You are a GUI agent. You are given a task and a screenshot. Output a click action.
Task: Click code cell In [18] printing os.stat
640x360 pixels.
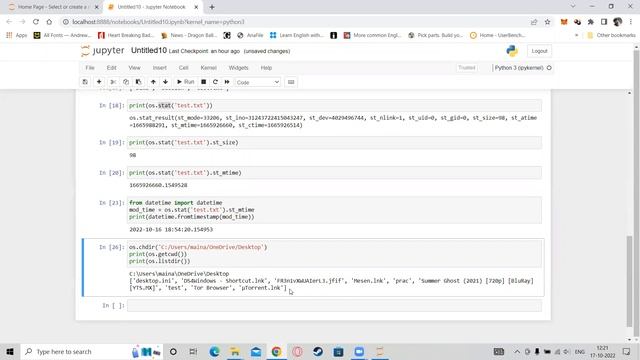pyautogui.click(x=334, y=105)
